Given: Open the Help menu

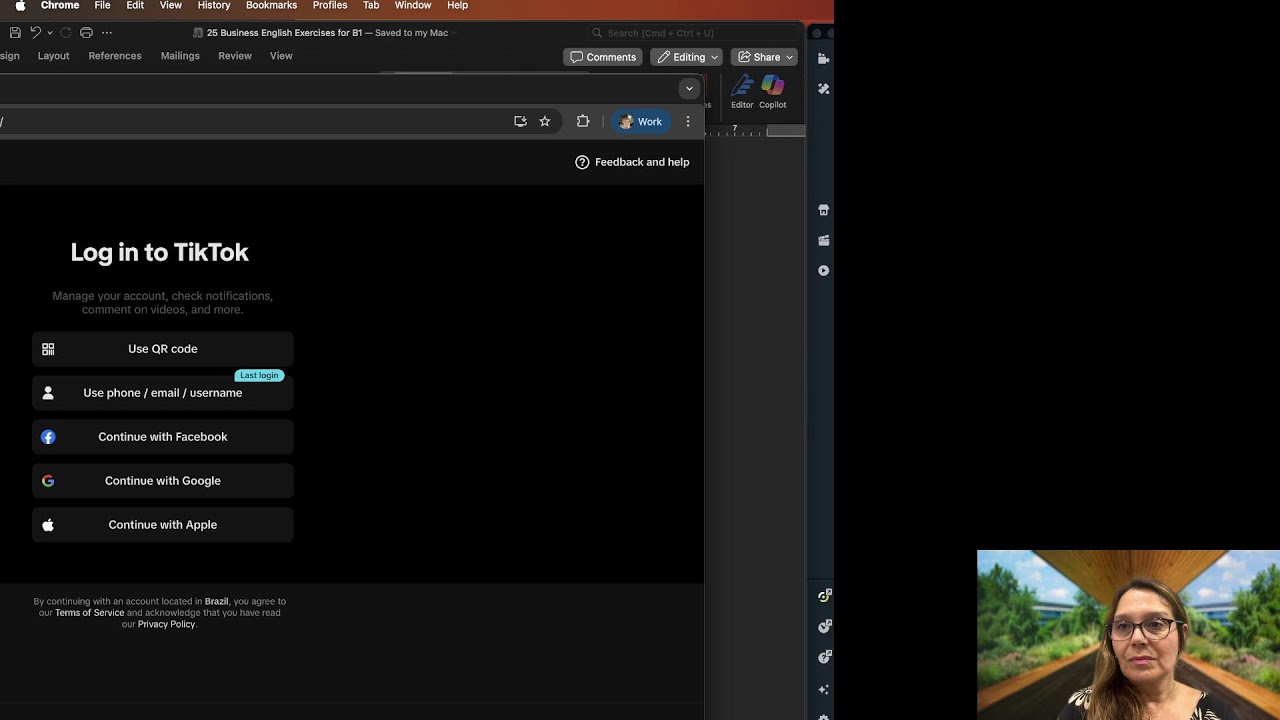Looking at the screenshot, I should [x=457, y=6].
